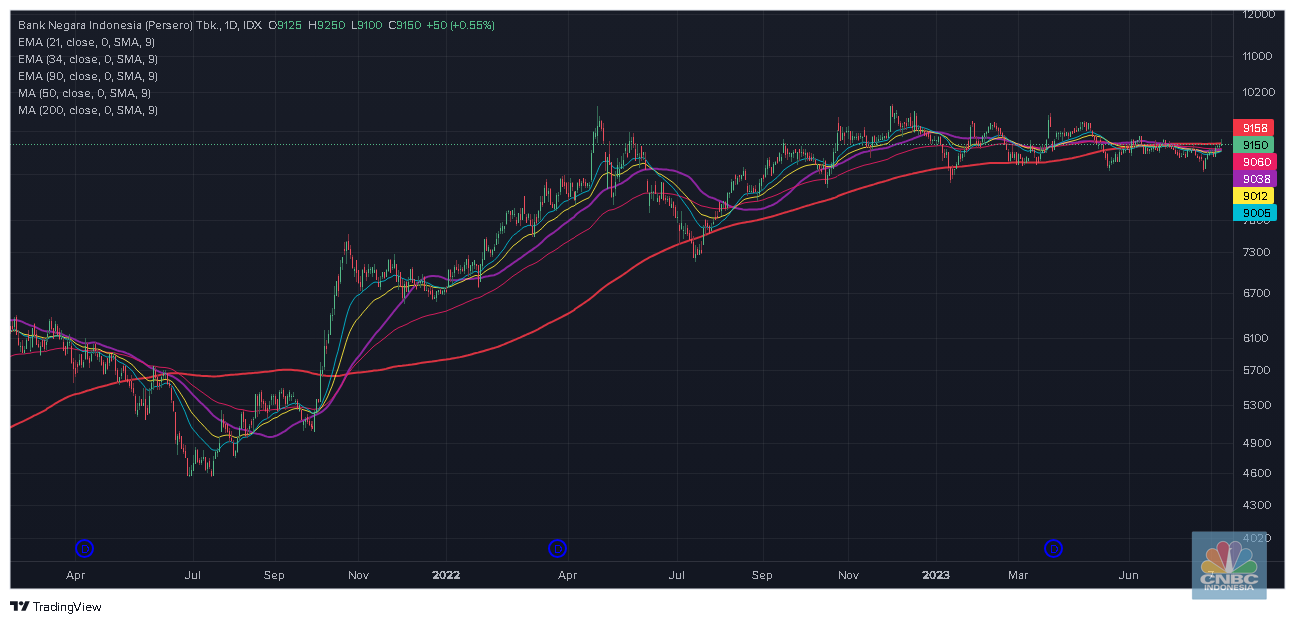Click the 2022 label on time axis
This screenshot has width=1295, height=624.
[x=445, y=575]
